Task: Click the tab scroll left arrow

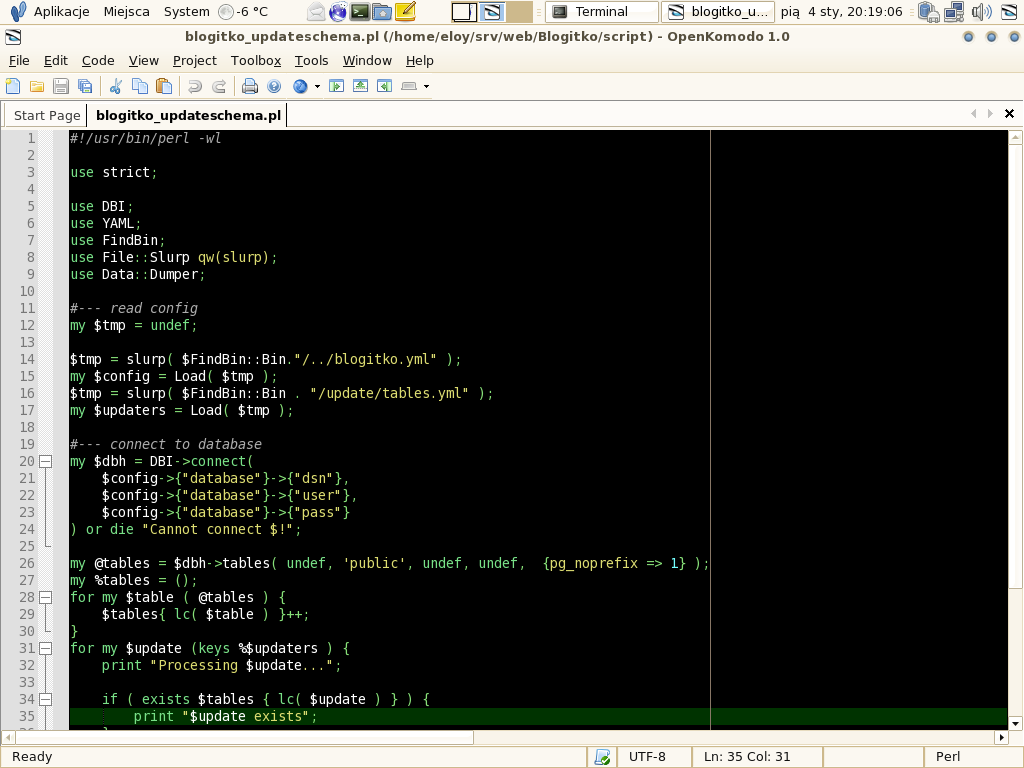Action: (974, 114)
